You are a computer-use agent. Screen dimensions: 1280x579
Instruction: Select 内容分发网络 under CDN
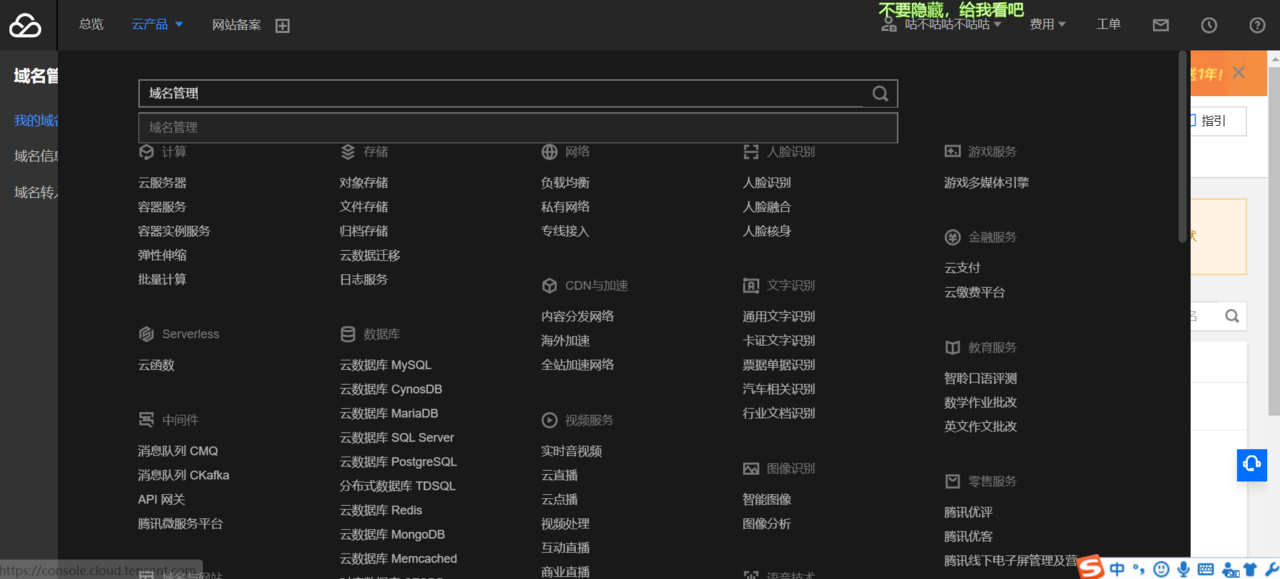coord(578,316)
